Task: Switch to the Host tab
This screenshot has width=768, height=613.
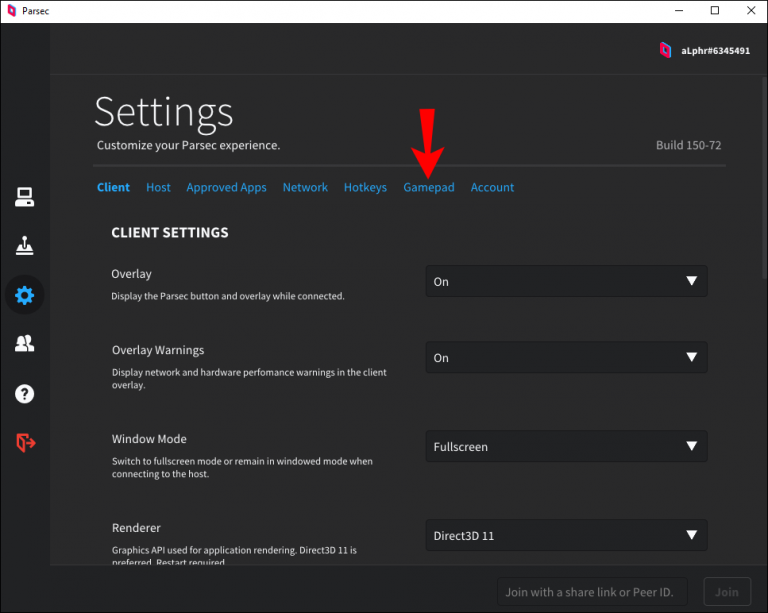Action: (158, 188)
